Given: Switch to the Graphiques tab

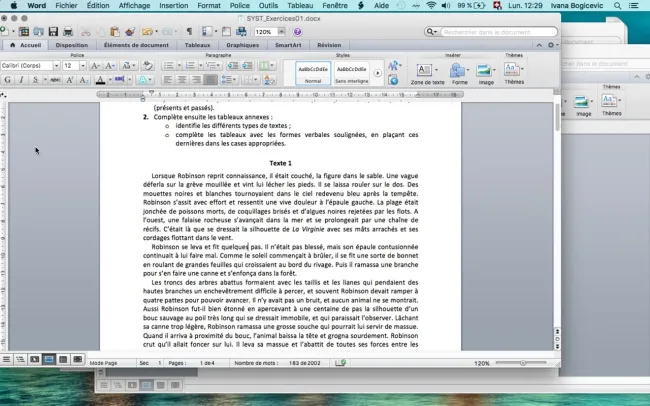Looking at the screenshot, I should tap(243, 45).
